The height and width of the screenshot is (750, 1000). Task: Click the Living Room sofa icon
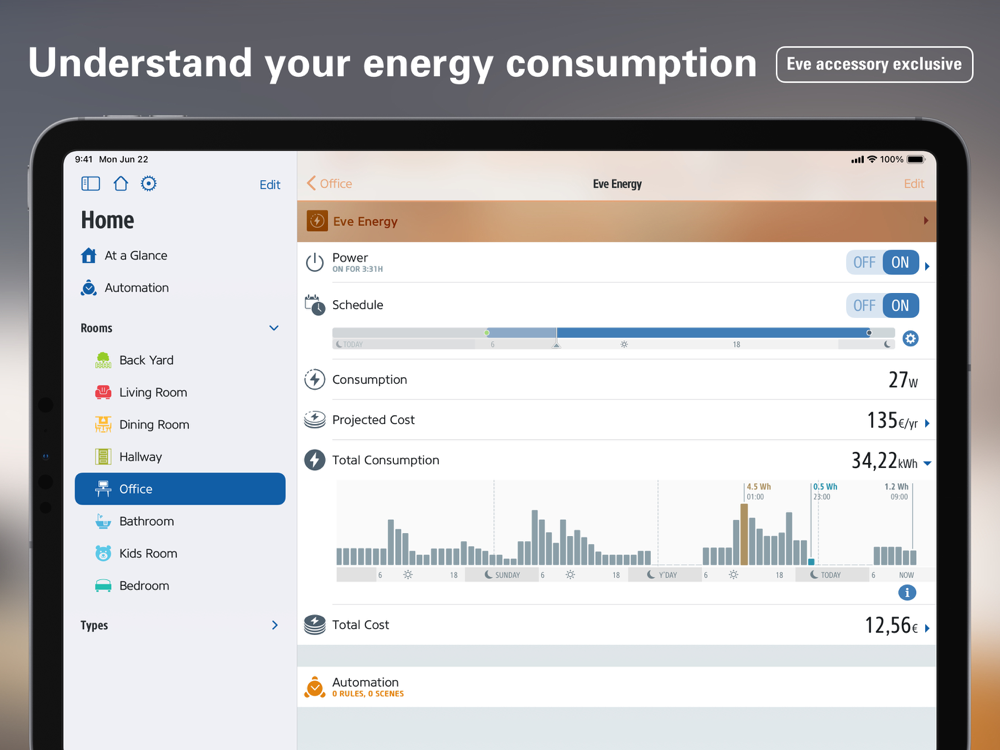pyautogui.click(x=103, y=392)
